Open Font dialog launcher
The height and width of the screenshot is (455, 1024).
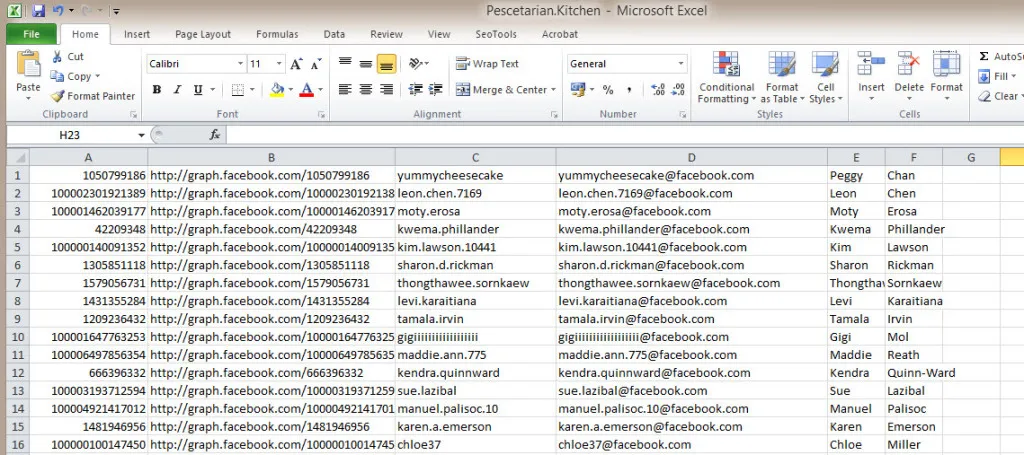pyautogui.click(x=321, y=114)
